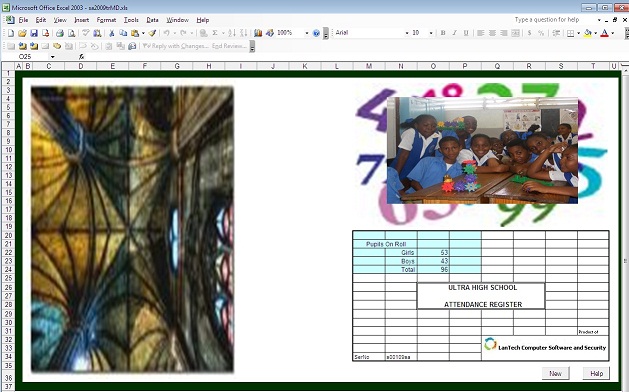Screen dimensions: 629x392
Task: Click the New button on the sheet
Action: (555, 373)
